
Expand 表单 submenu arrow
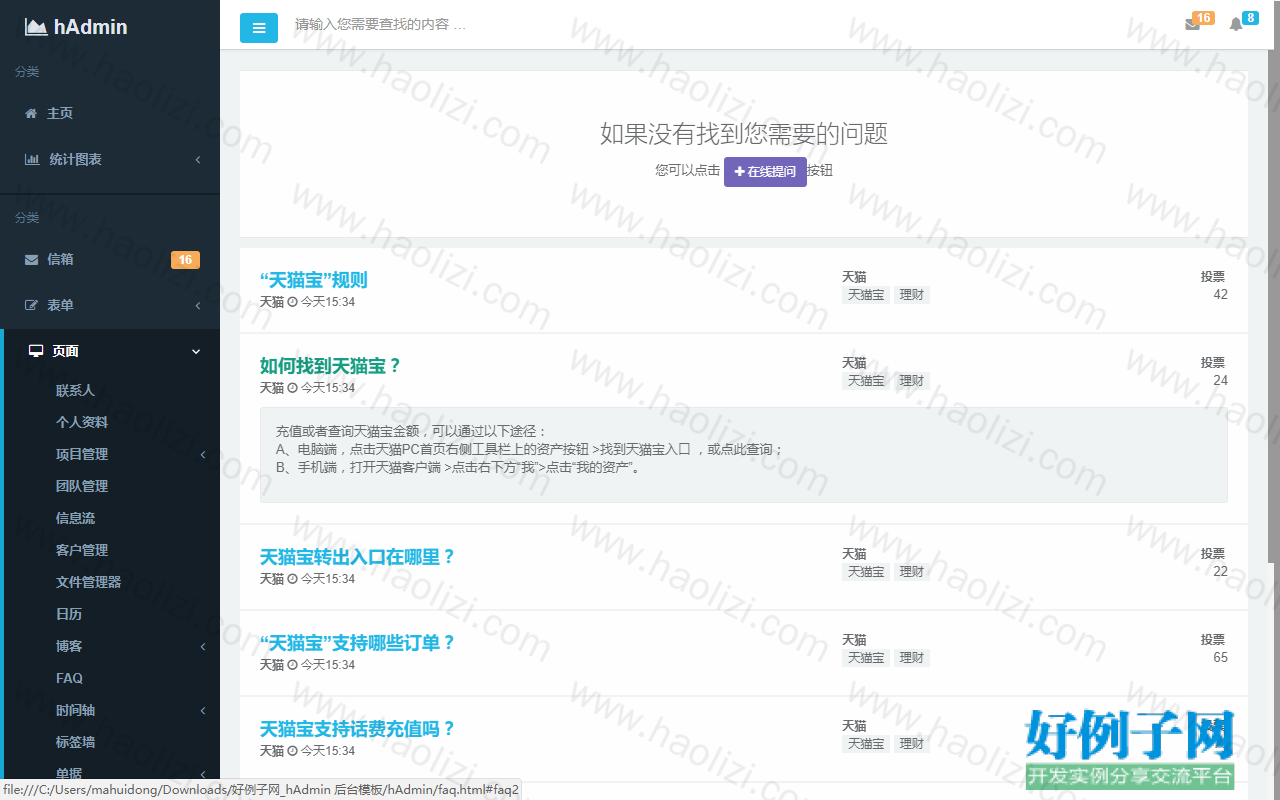(x=198, y=306)
